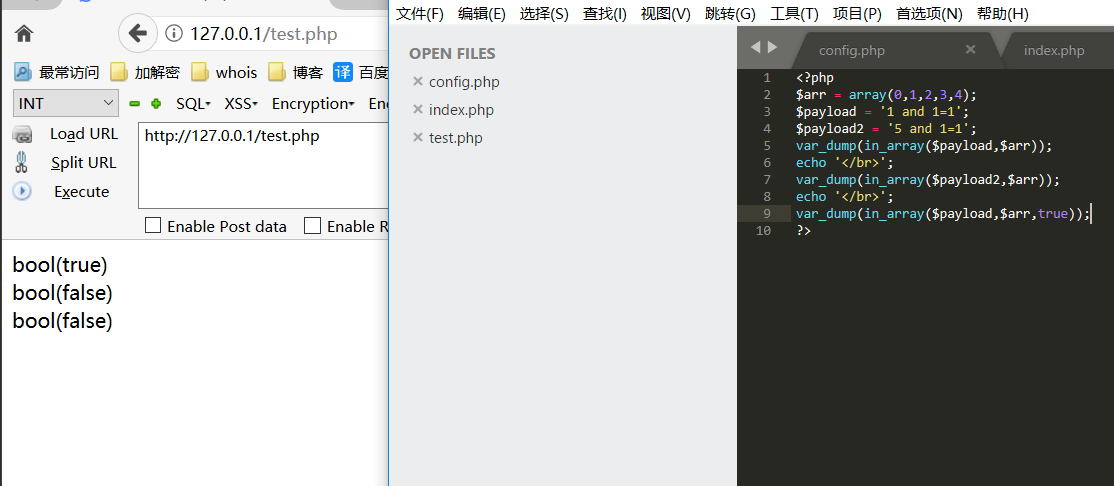The image size is (1114, 486).
Task: Click the Load URL icon
Action: 23,134
